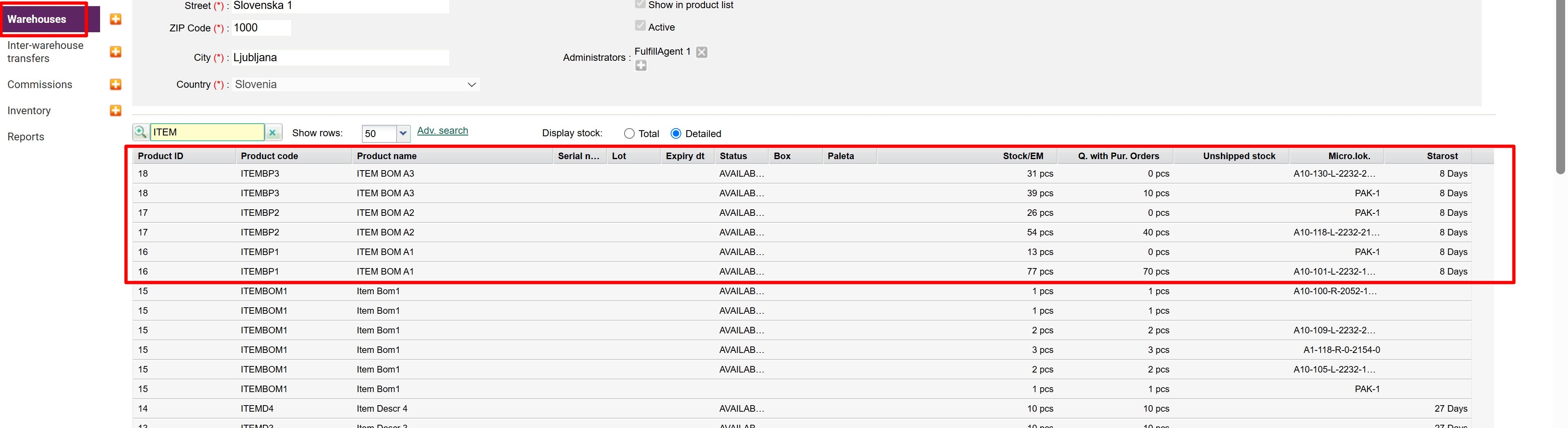The width and height of the screenshot is (1568, 428).
Task: Add an administrator with the plus icon
Action: pos(641,66)
